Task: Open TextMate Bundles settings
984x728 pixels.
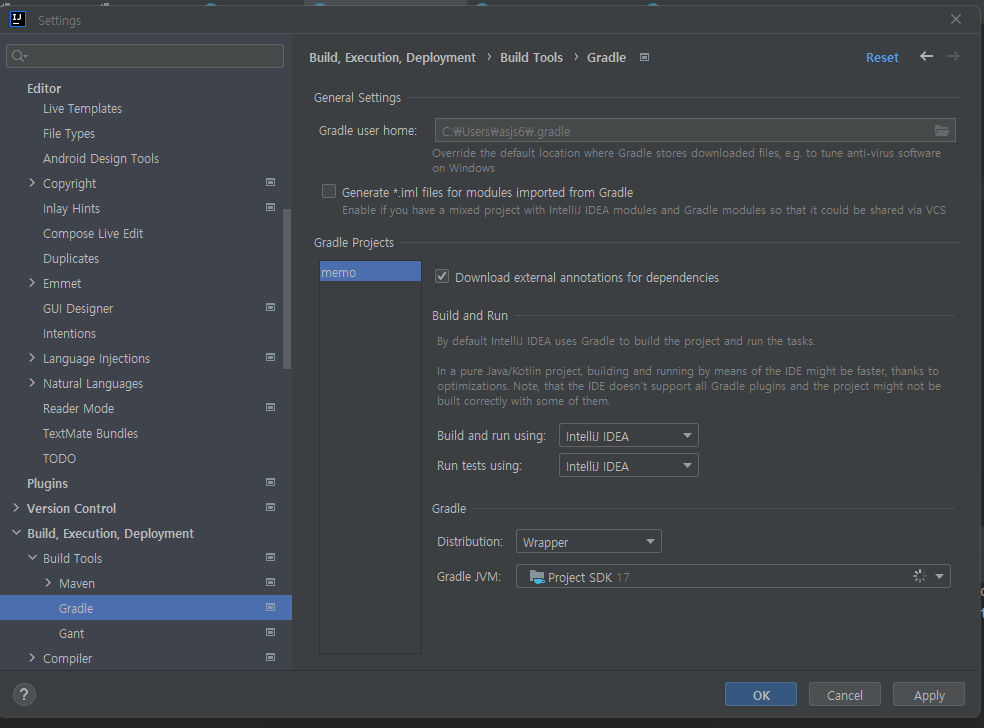Action: tap(90, 434)
